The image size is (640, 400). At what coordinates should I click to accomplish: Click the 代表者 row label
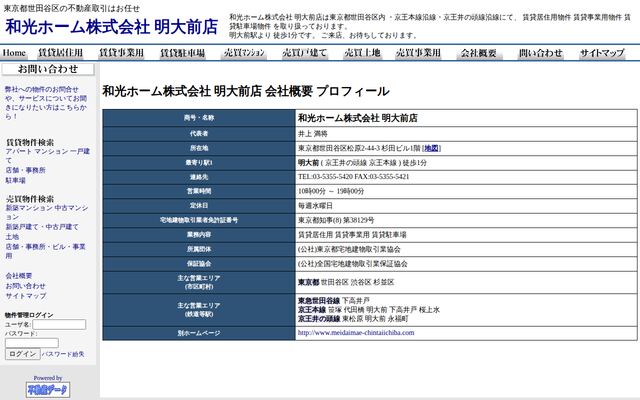[x=199, y=133]
